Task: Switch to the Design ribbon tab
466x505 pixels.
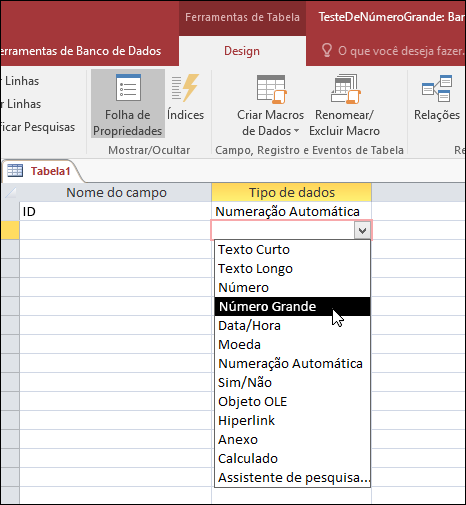Action: tap(242, 51)
